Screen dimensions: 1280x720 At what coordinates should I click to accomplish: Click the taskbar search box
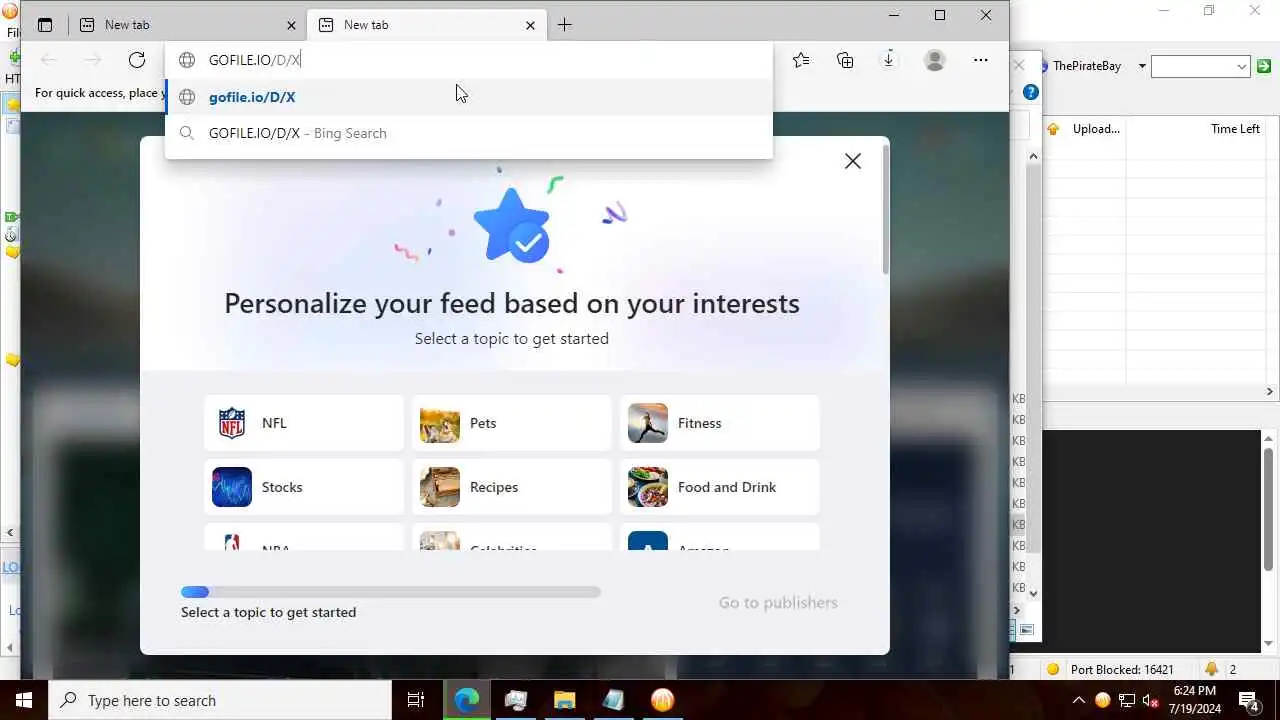[220, 700]
